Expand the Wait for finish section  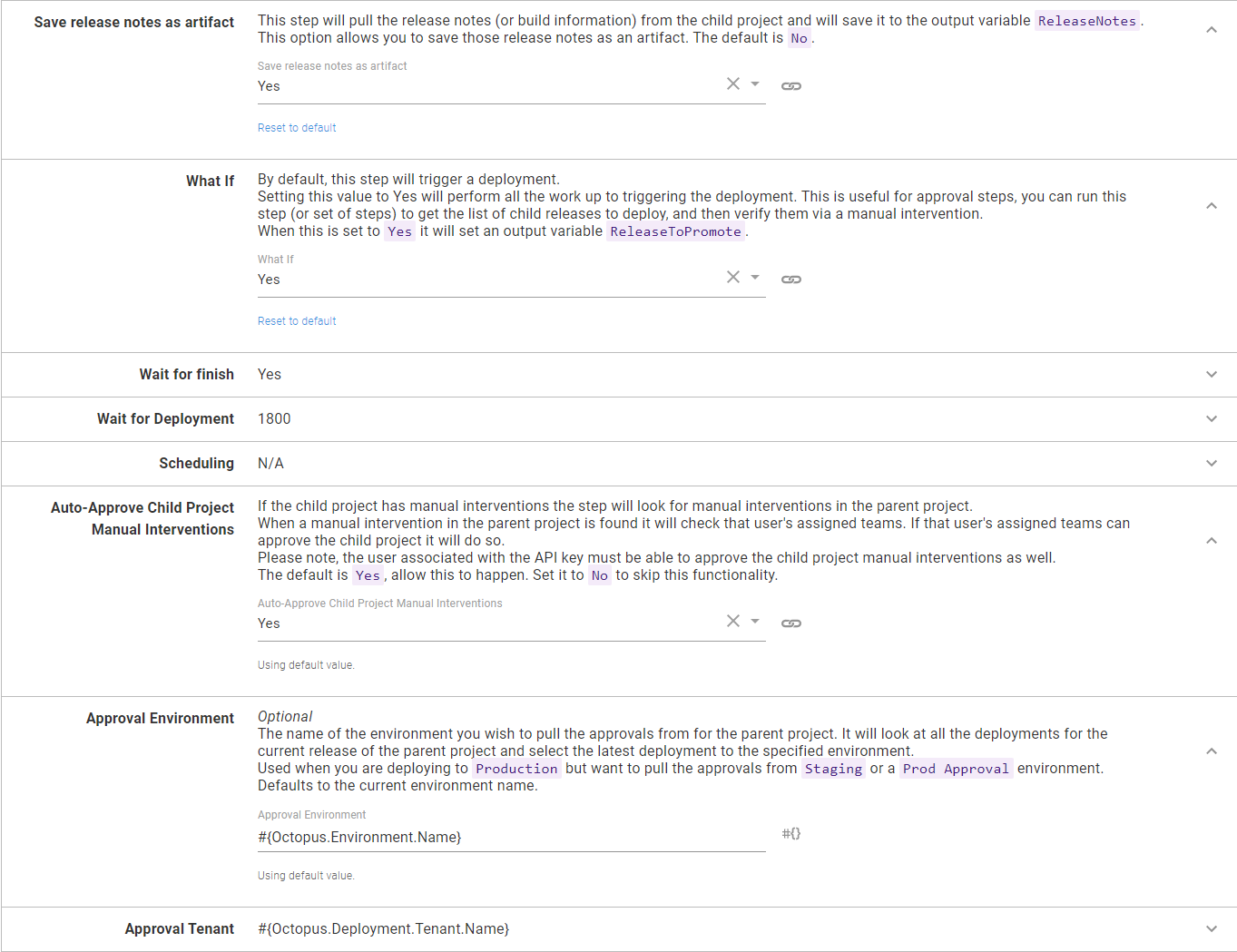pyautogui.click(x=1212, y=374)
